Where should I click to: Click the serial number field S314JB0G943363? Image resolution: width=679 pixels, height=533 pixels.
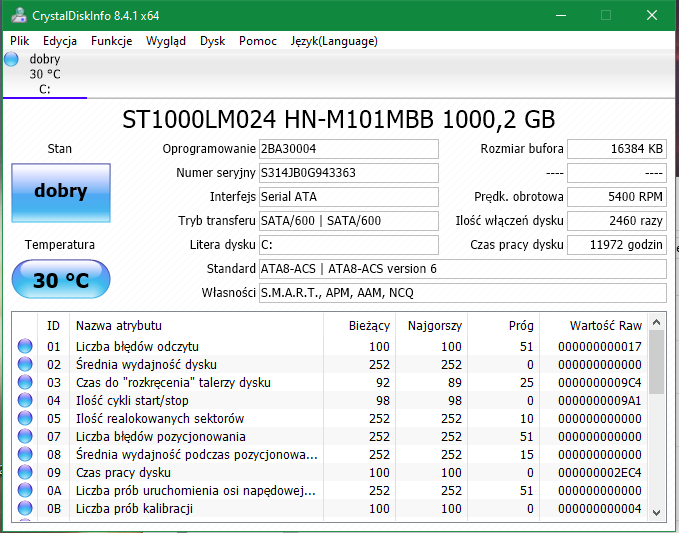pyautogui.click(x=349, y=173)
